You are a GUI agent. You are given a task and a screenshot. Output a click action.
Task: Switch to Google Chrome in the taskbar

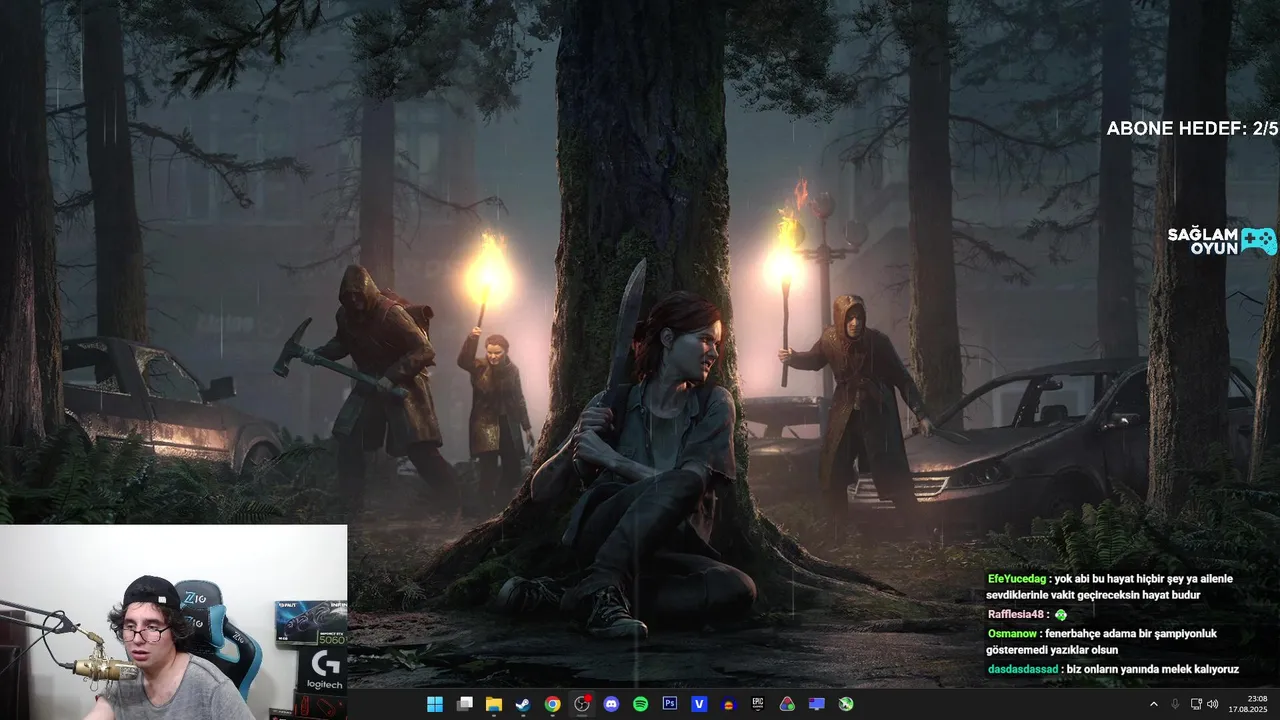(552, 704)
